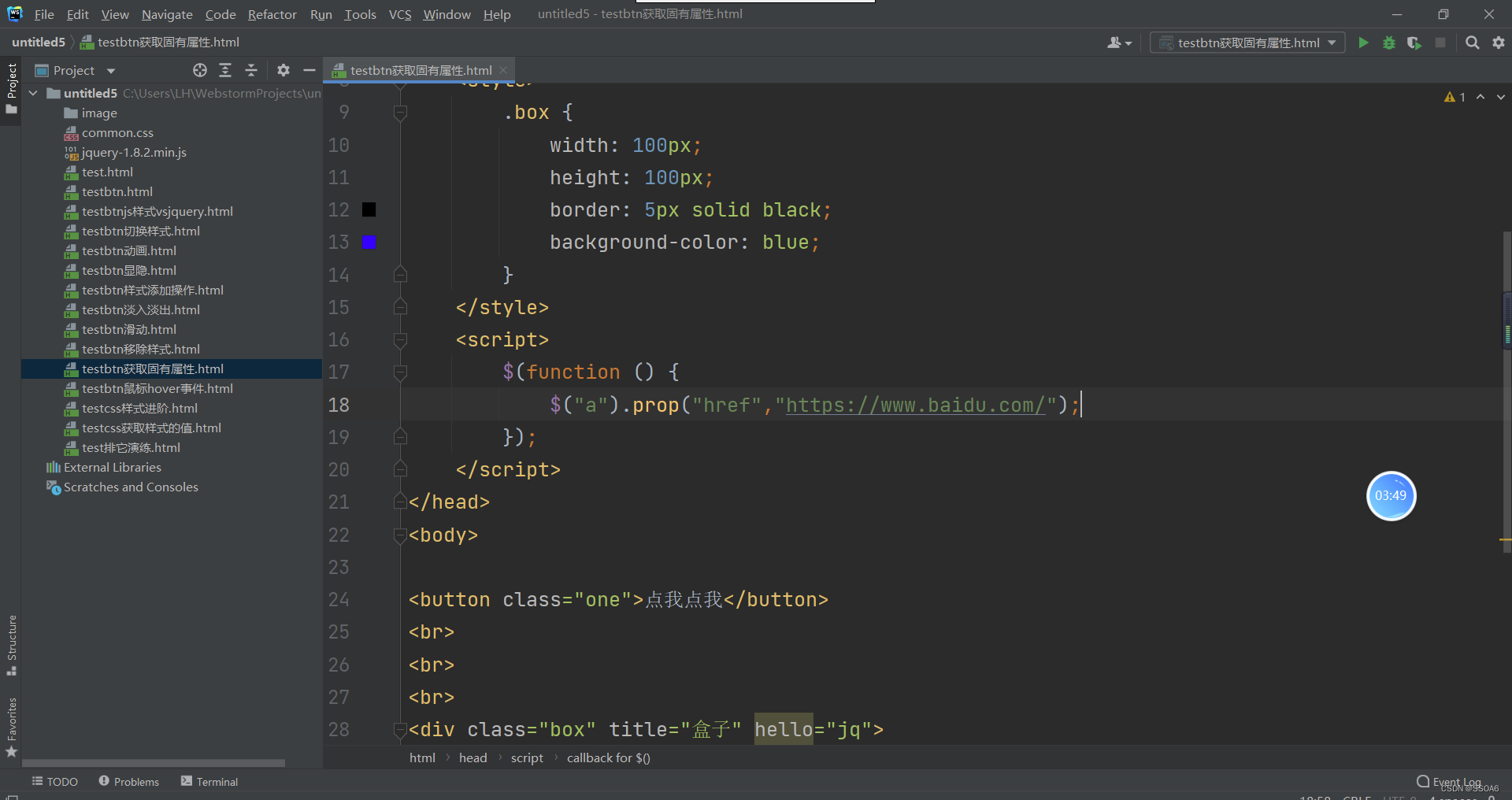Toggle the Project side panel tab
The width and height of the screenshot is (1512, 800).
pos(11,88)
